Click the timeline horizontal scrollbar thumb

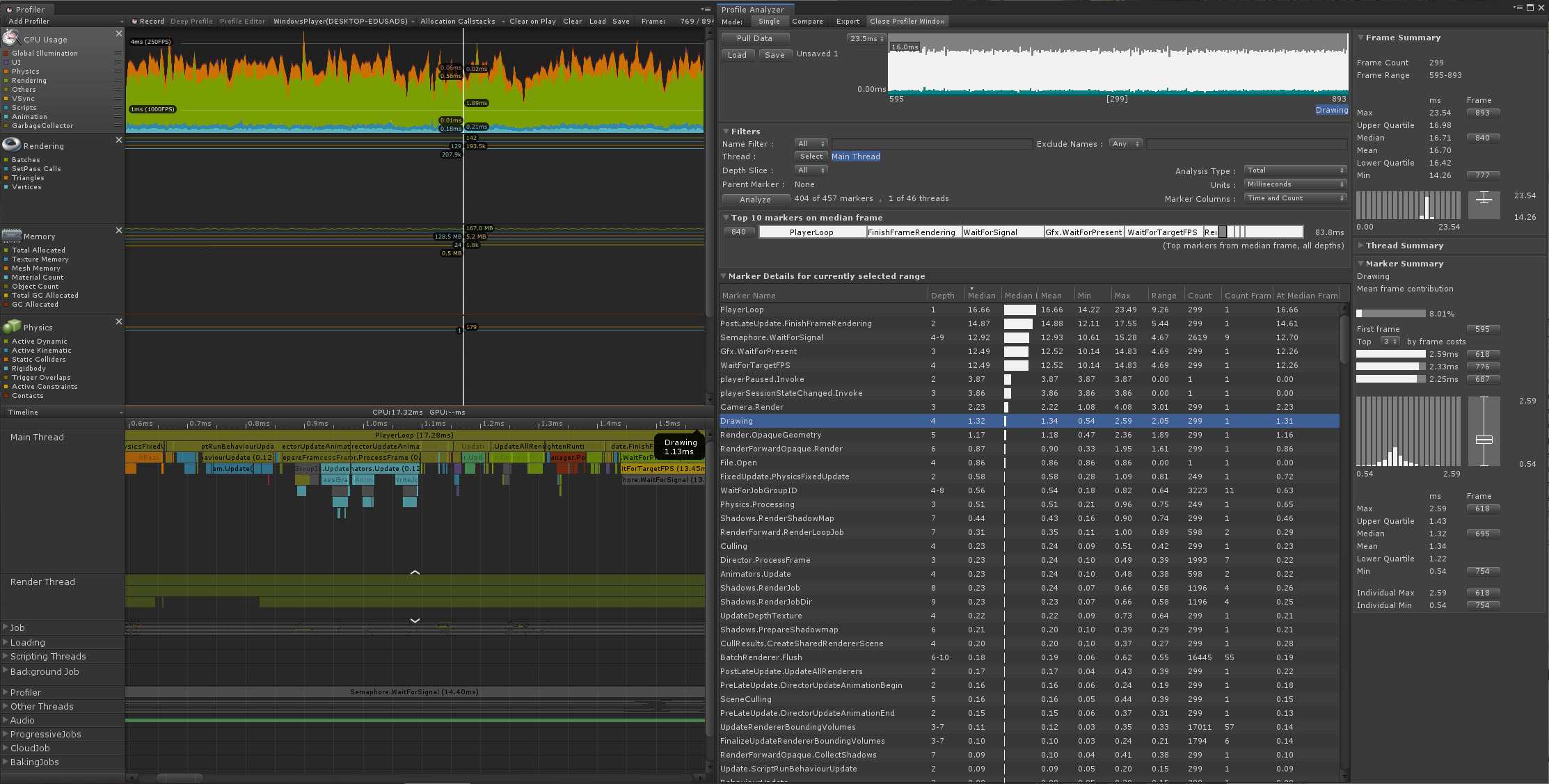pos(180,778)
